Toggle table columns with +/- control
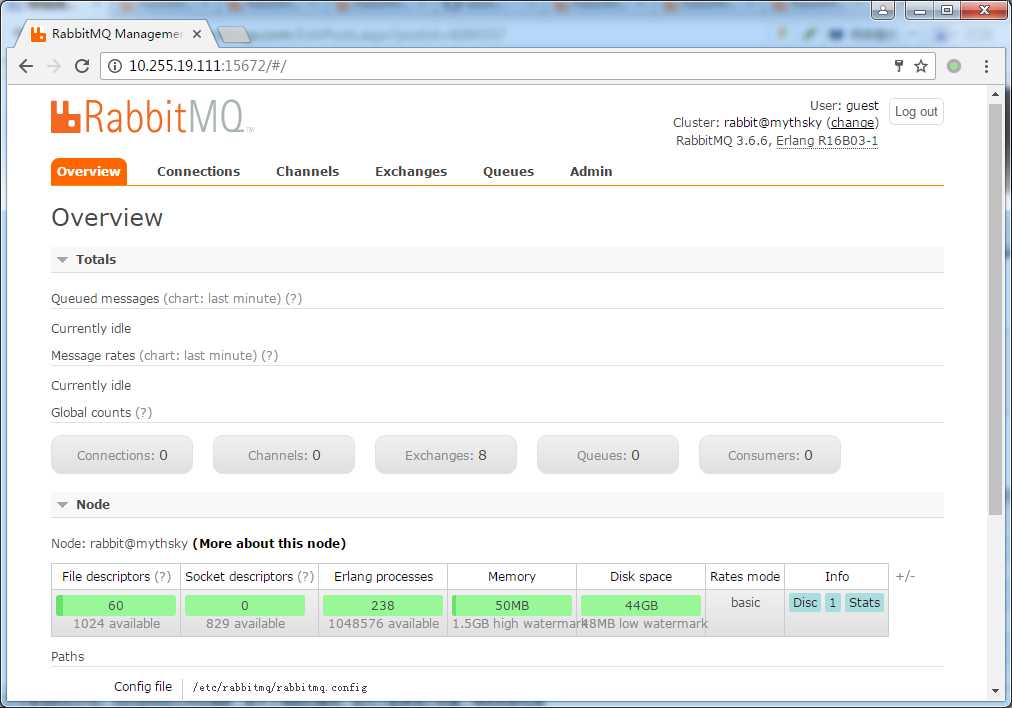Viewport: 1012px width, 708px height. pos(906,576)
